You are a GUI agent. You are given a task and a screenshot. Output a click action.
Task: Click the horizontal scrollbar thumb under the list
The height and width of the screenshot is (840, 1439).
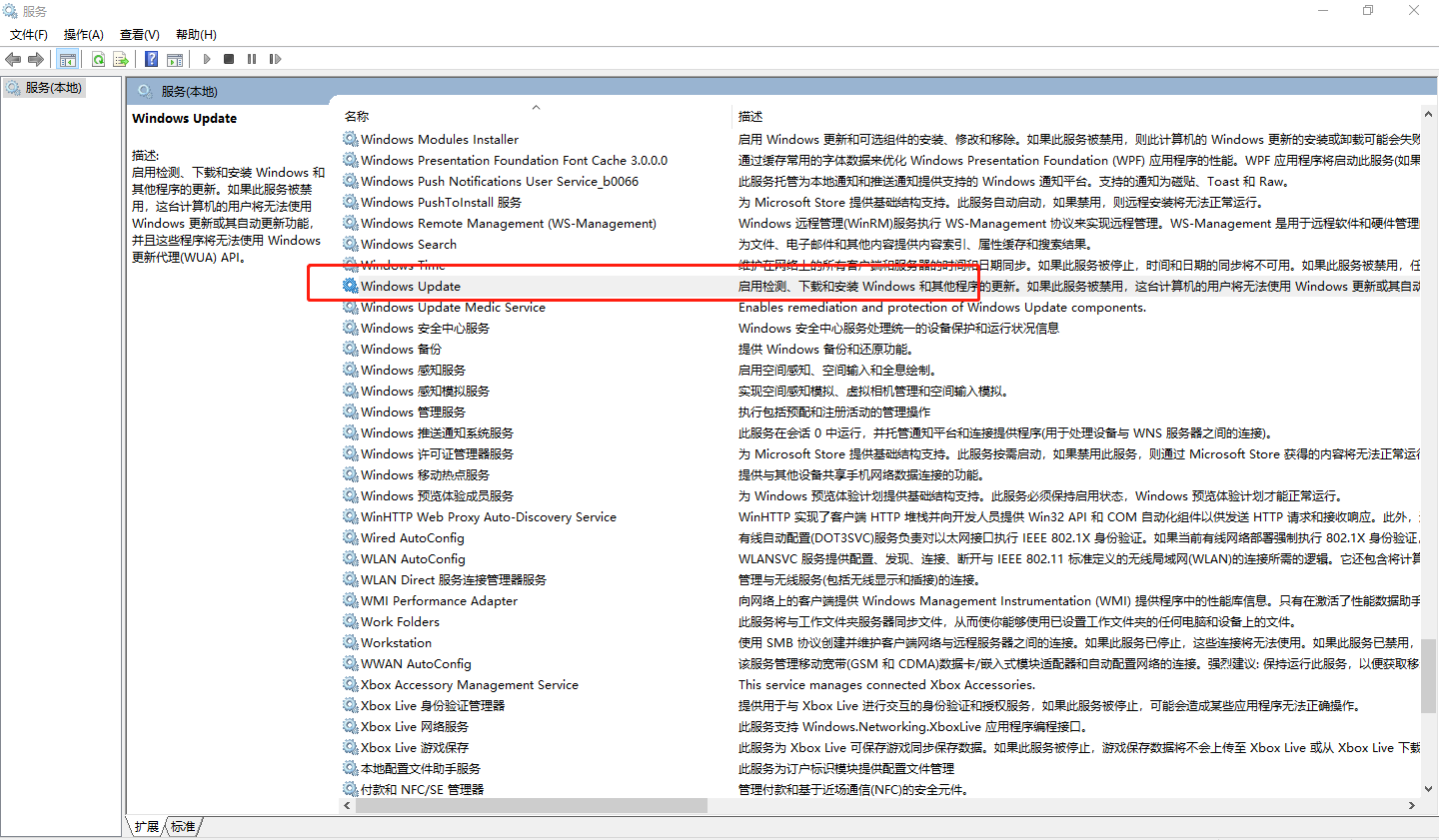click(x=532, y=805)
